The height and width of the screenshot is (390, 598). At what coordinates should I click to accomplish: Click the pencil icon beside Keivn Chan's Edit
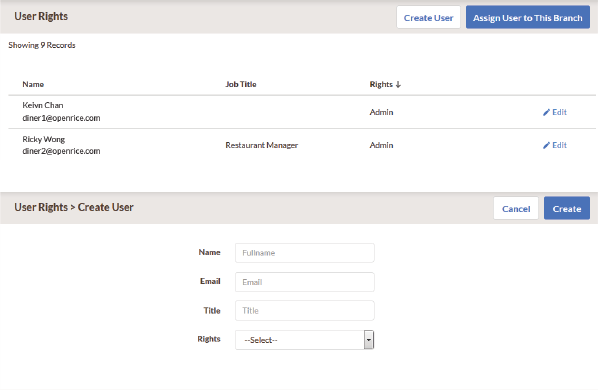[x=546, y=112]
